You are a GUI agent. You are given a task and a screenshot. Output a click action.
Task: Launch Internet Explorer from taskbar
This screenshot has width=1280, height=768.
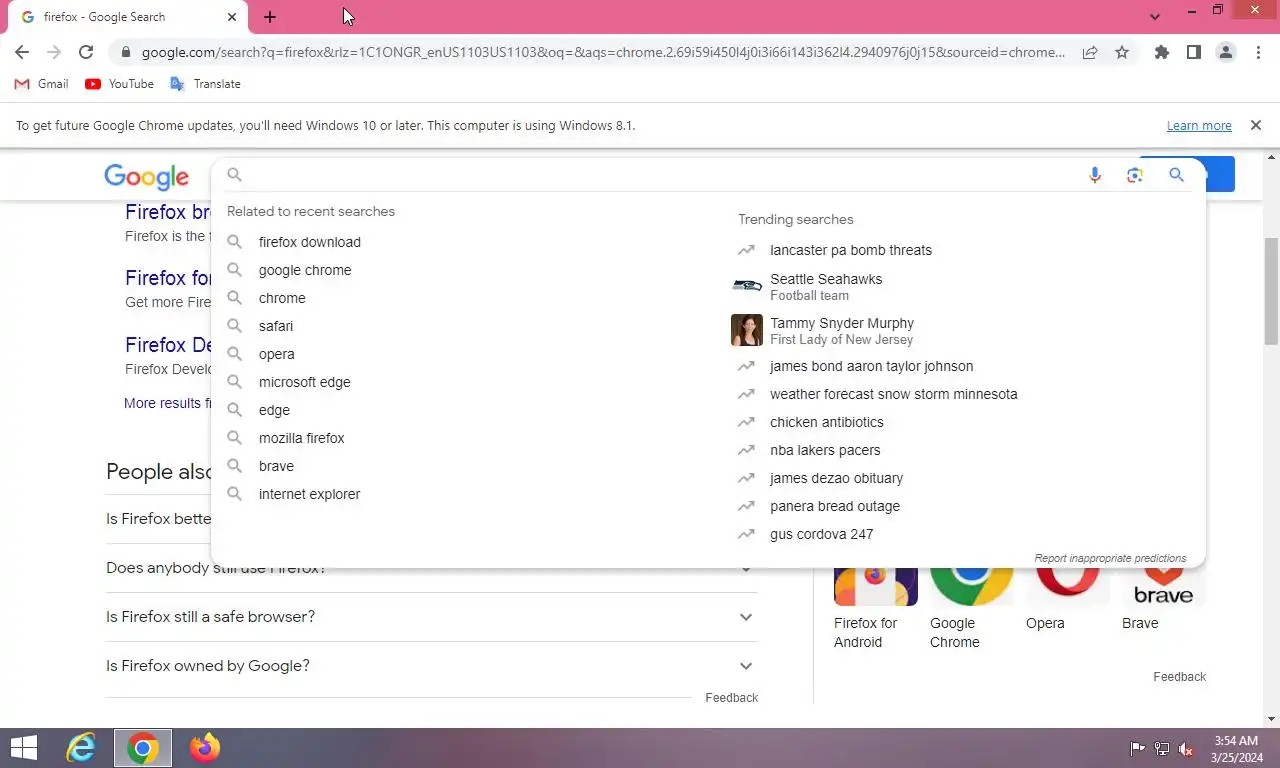(80, 748)
